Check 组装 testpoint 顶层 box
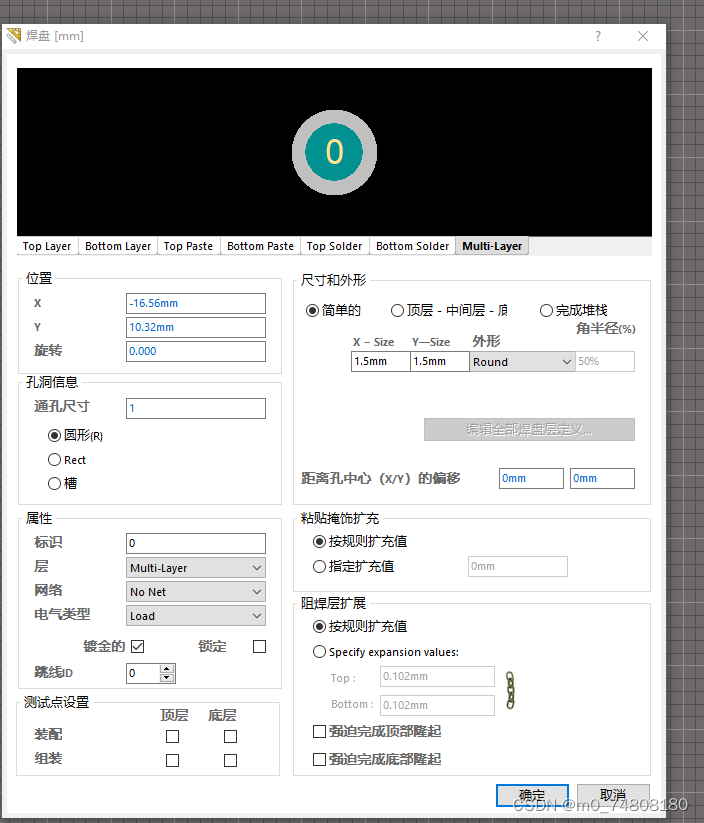 coord(172,761)
